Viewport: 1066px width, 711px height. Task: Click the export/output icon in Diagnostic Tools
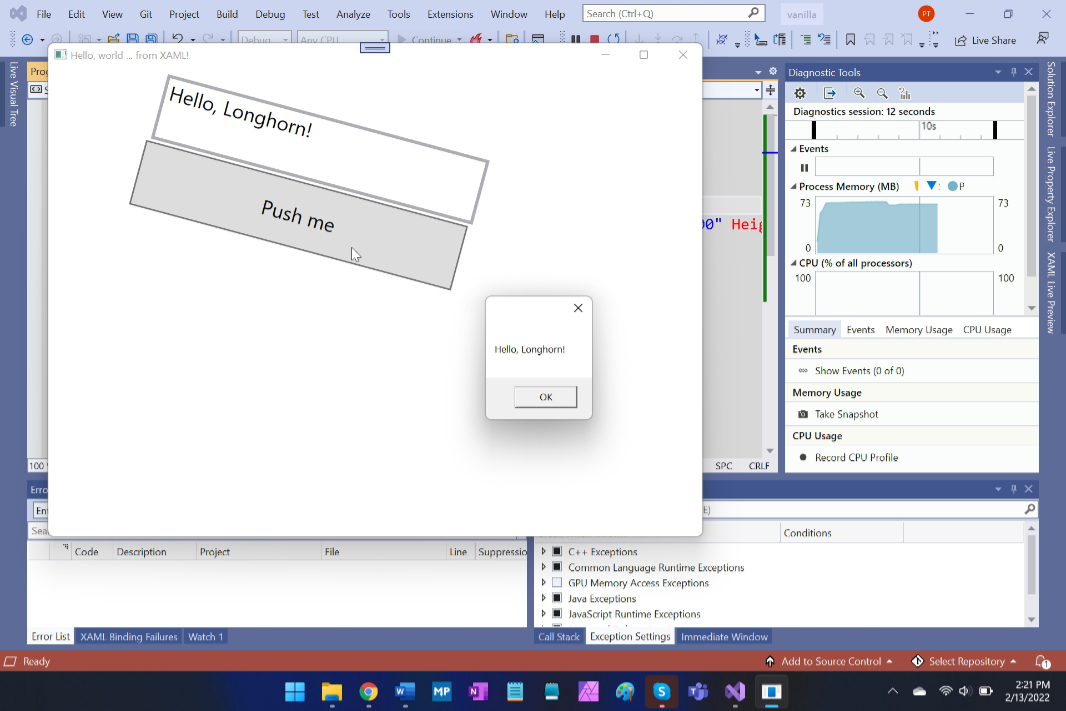click(x=830, y=93)
